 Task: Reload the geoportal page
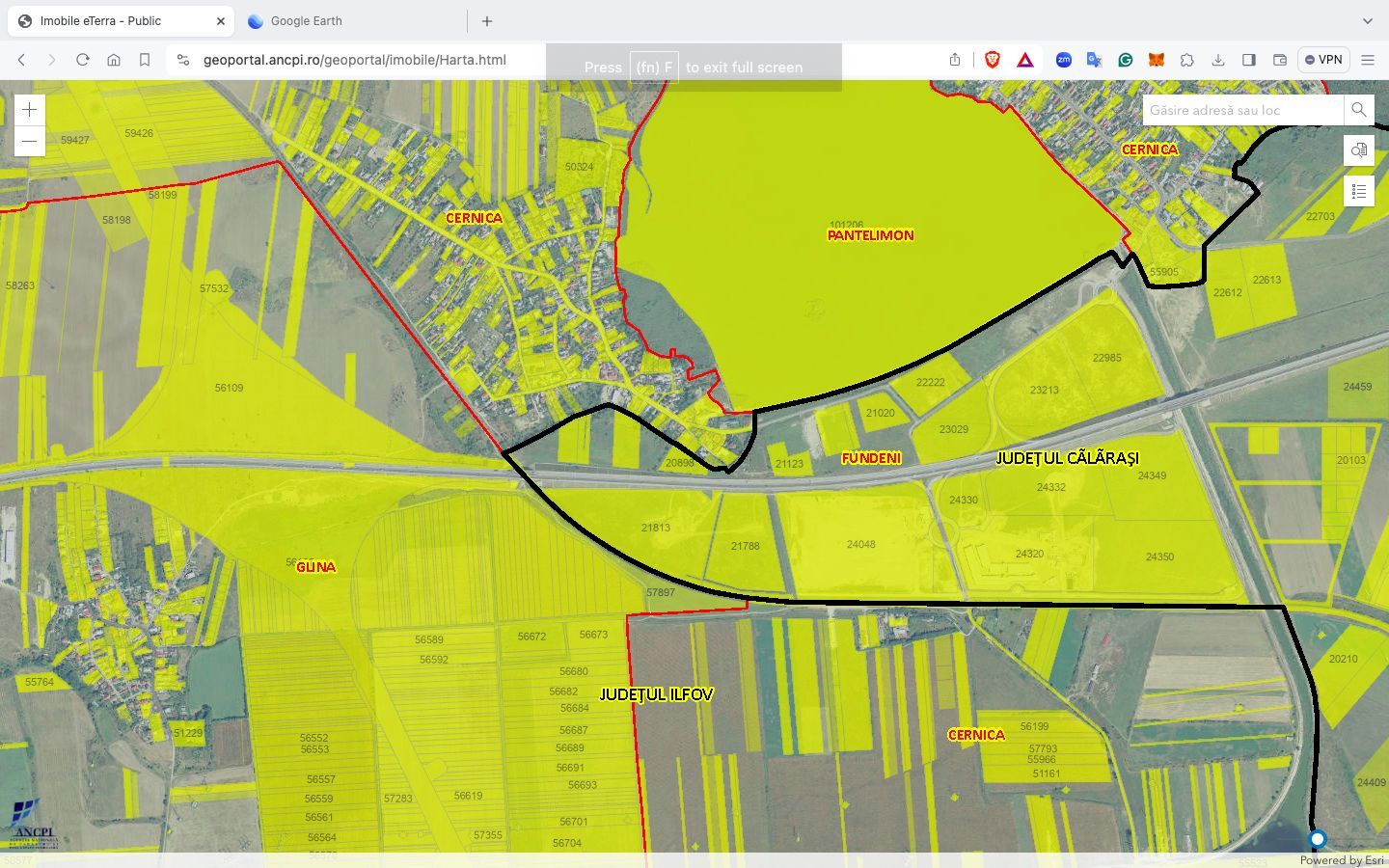pos(83,60)
